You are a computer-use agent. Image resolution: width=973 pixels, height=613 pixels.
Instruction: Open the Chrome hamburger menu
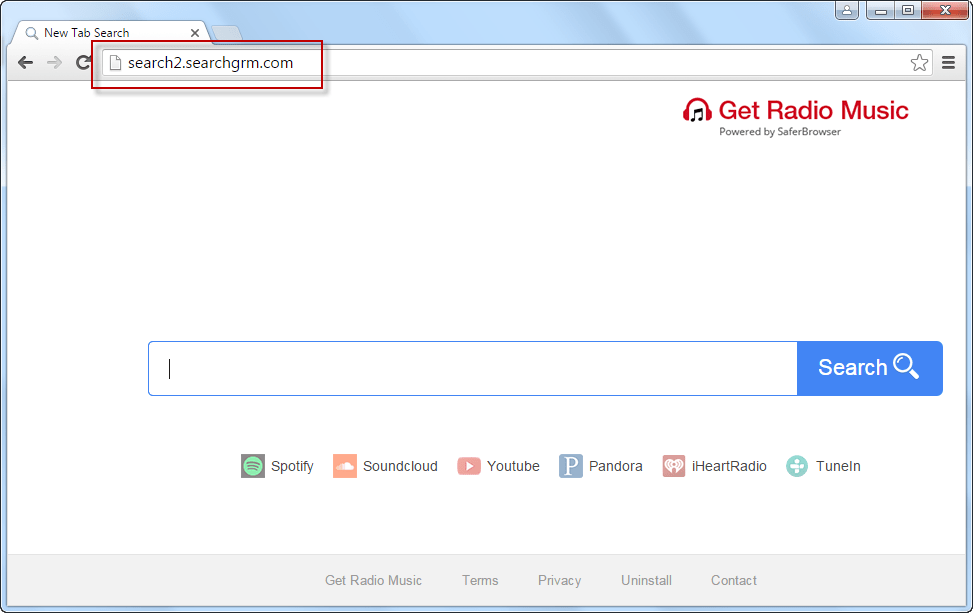[x=948, y=62]
